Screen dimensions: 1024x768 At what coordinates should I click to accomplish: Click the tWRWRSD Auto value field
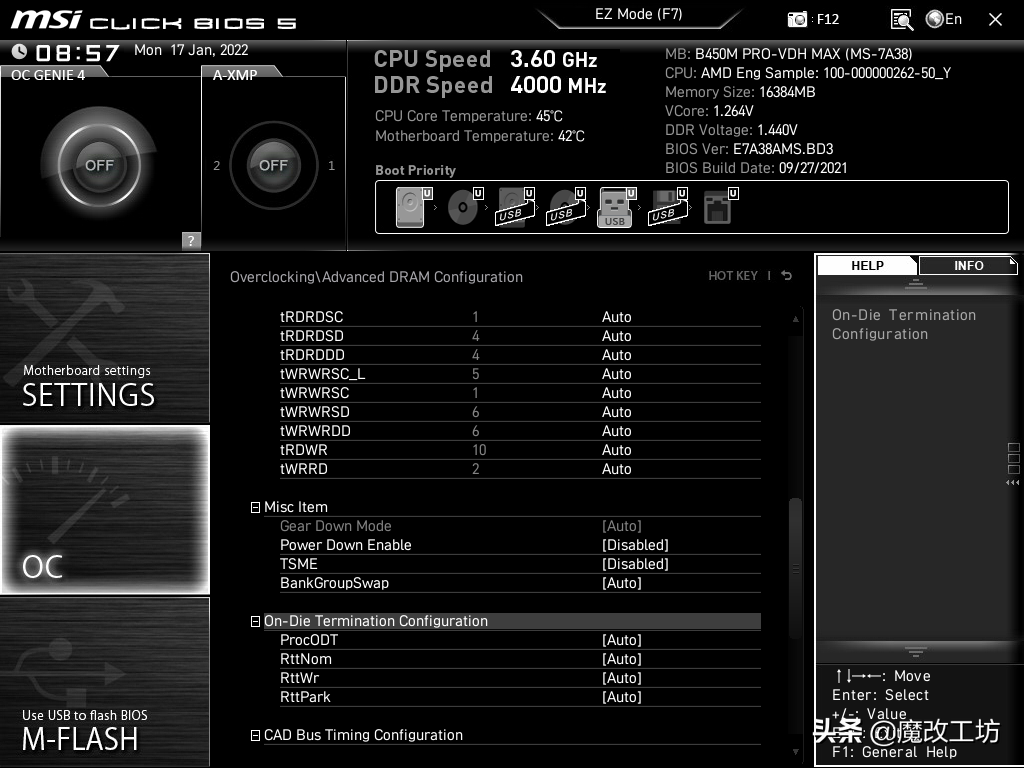click(x=616, y=411)
